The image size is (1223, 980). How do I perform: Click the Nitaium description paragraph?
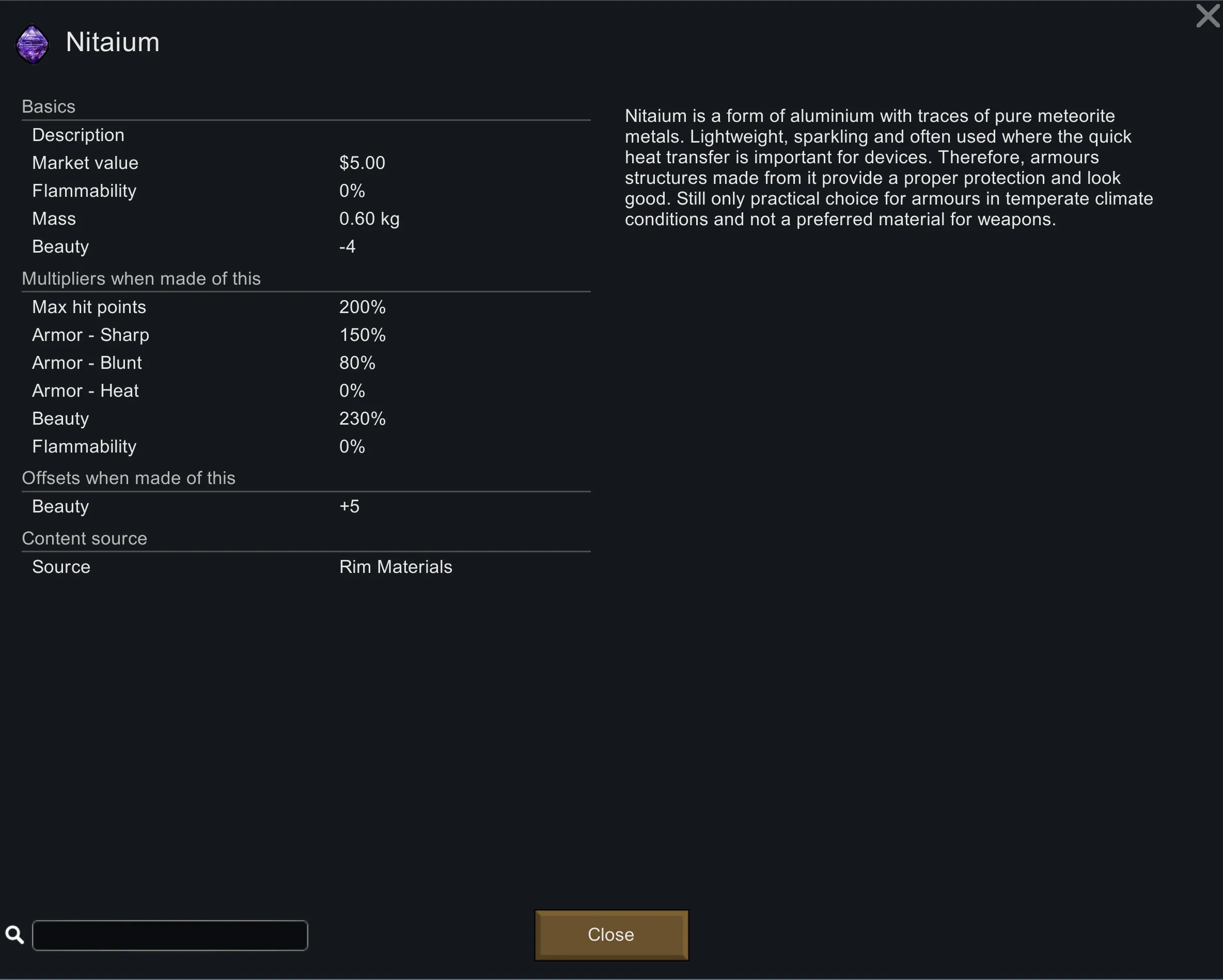888,167
